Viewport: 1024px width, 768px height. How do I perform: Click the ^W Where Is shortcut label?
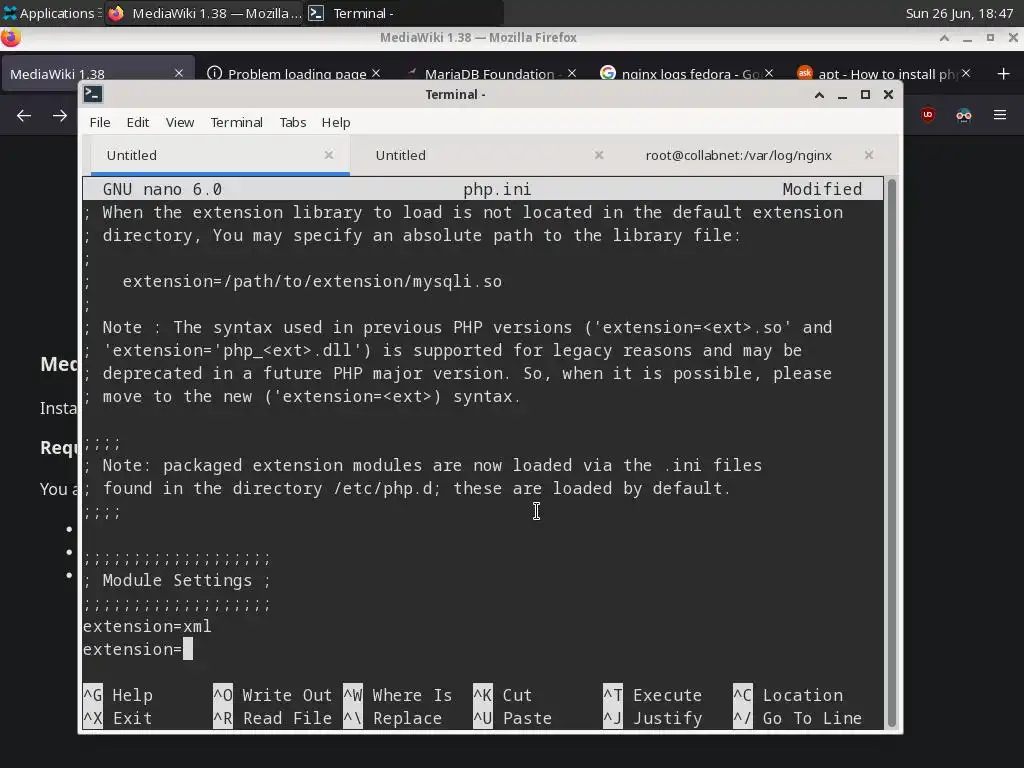[x=398, y=695]
